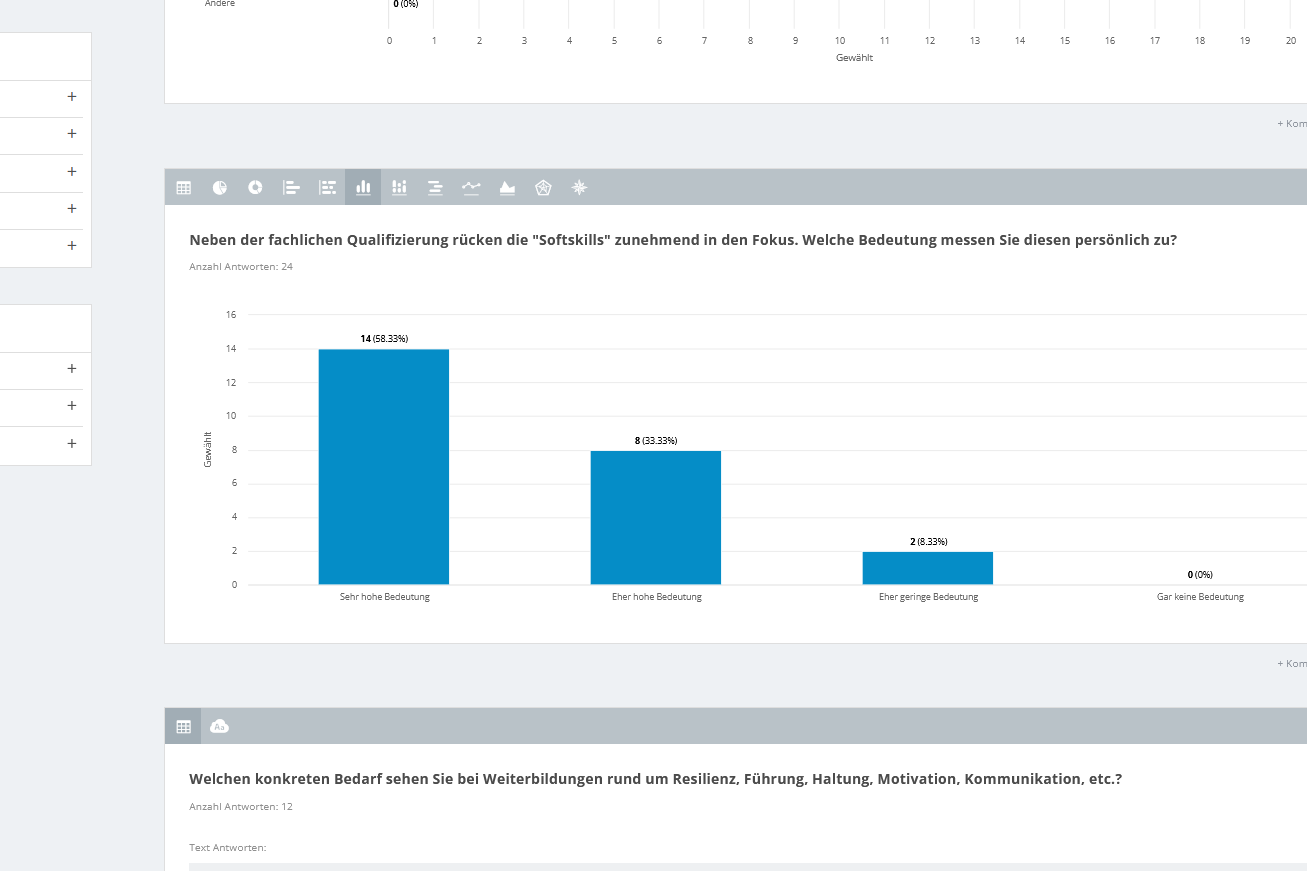Expand topmost plus row in upper sidebar panel
Screen dimensions: 1307x871
click(72, 97)
